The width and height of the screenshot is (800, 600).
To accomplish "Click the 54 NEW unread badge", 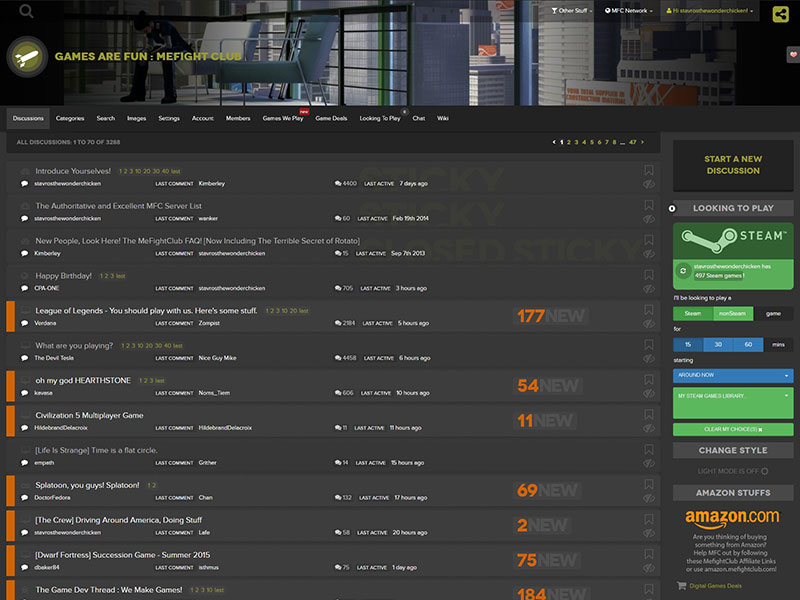I will 548,386.
